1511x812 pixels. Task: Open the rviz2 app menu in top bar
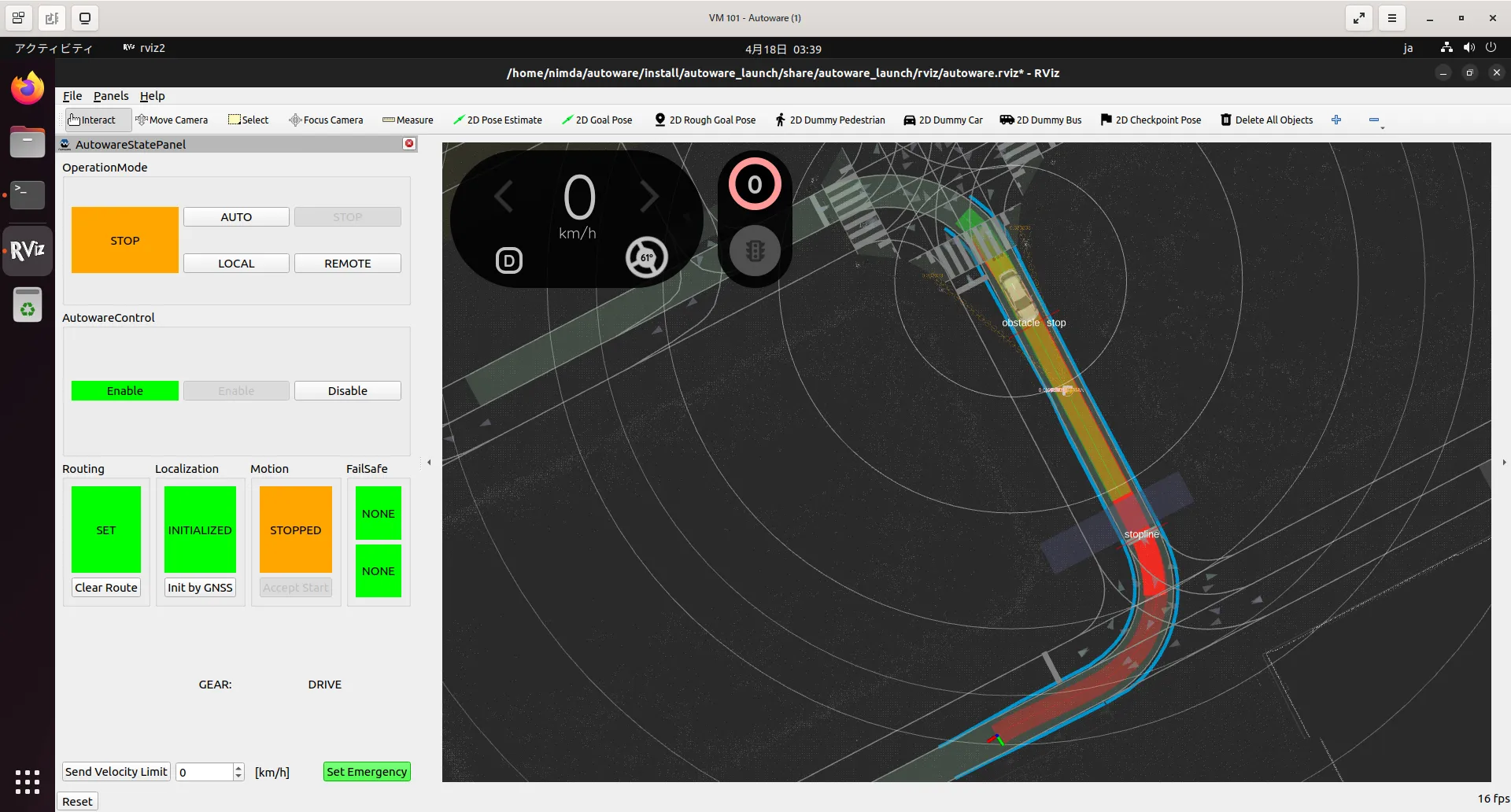pos(144,48)
